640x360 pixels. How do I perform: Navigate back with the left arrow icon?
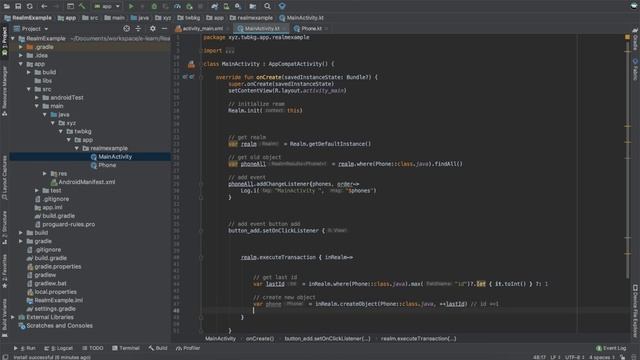click(44, 6)
